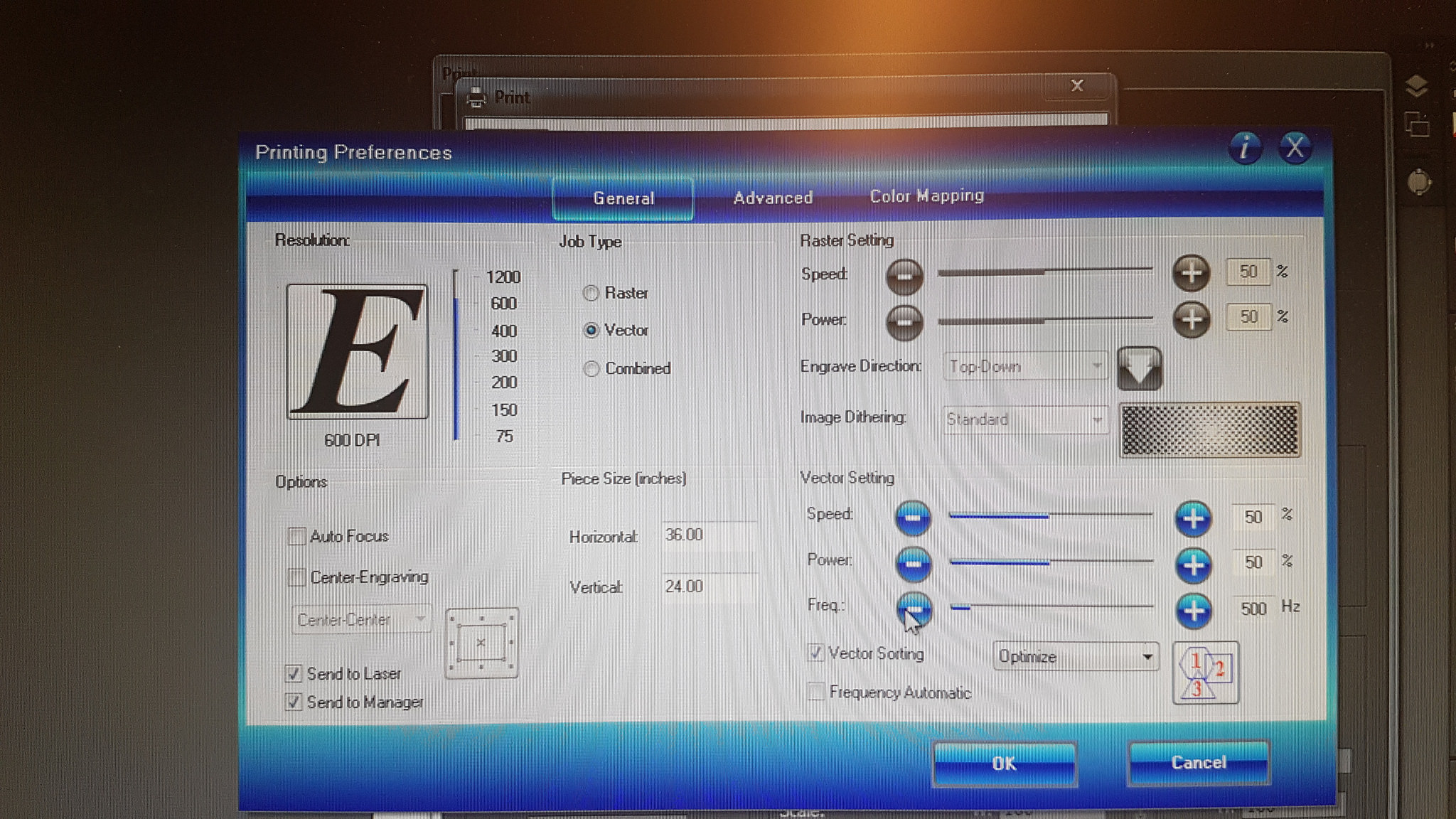The image size is (1456, 819).
Task: Increase vector power with plus button
Action: point(1194,564)
